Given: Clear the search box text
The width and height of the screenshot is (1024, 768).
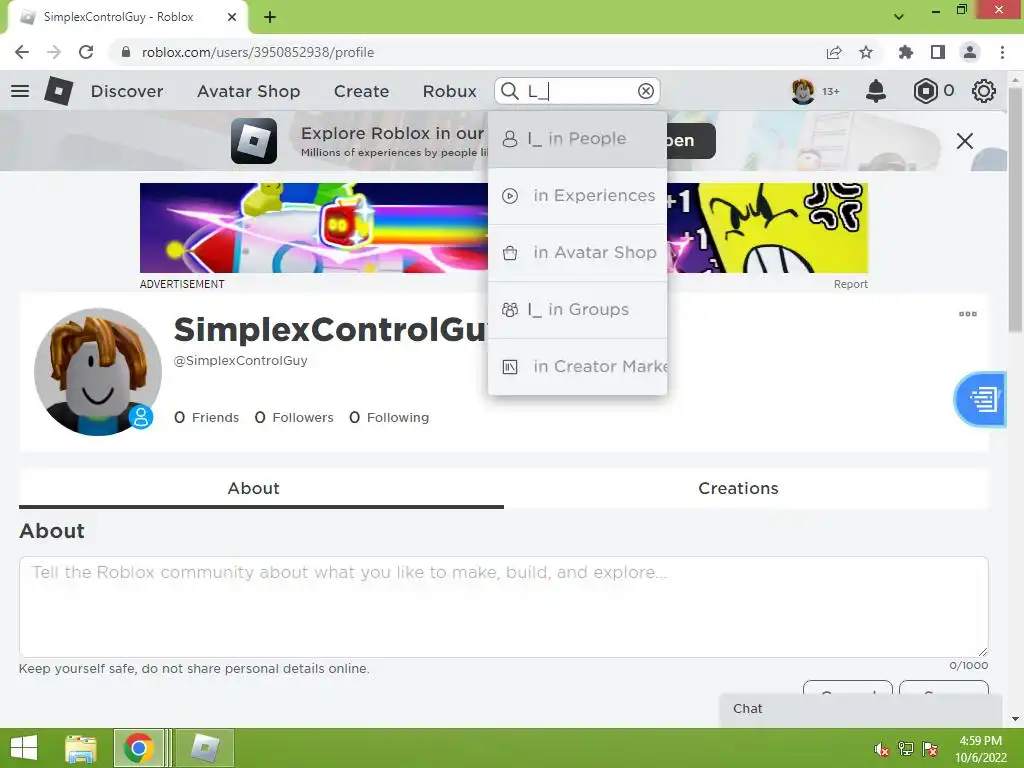Looking at the screenshot, I should [645, 91].
